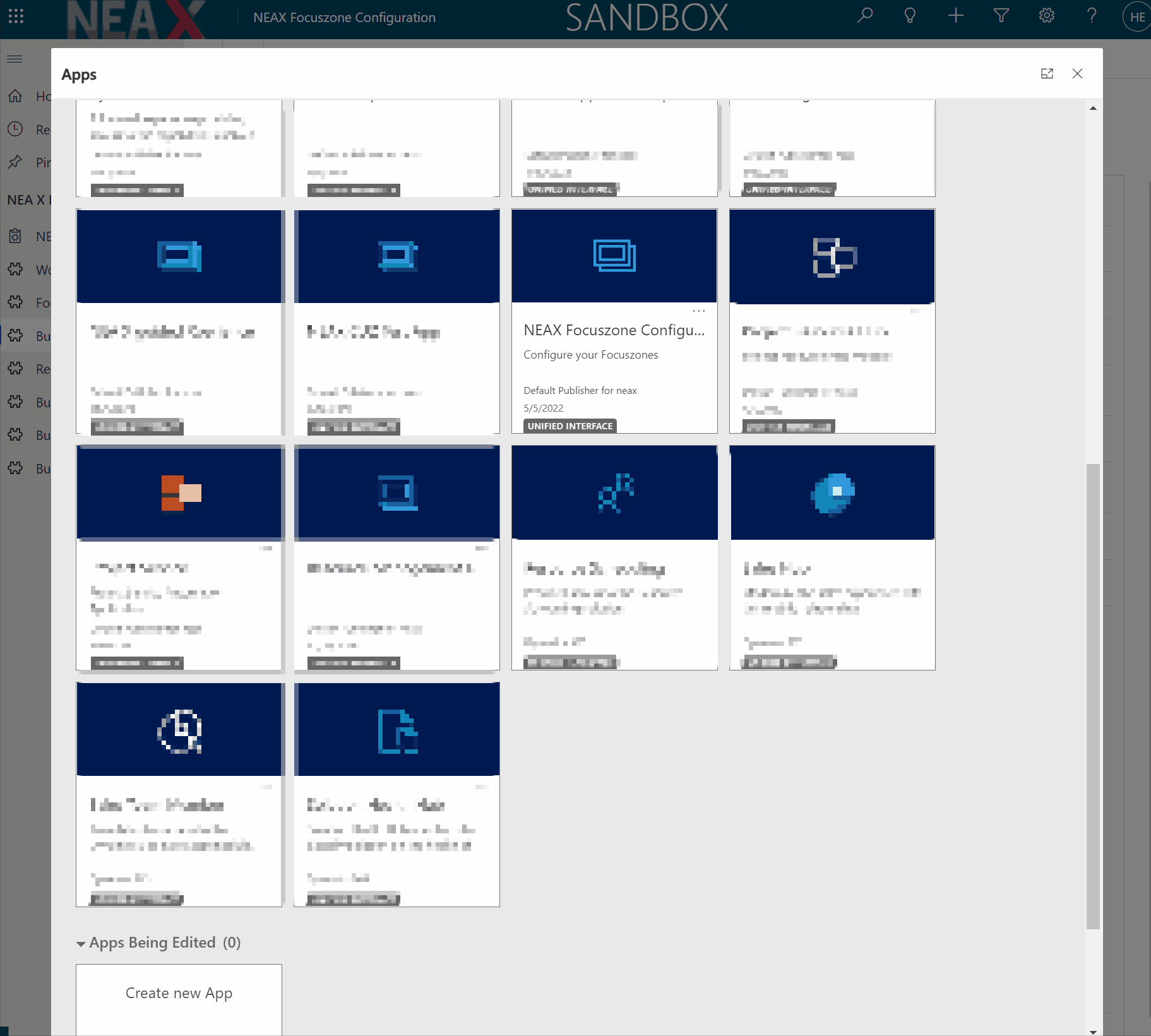Collapse the Apps Being Edited section

pyautogui.click(x=81, y=944)
